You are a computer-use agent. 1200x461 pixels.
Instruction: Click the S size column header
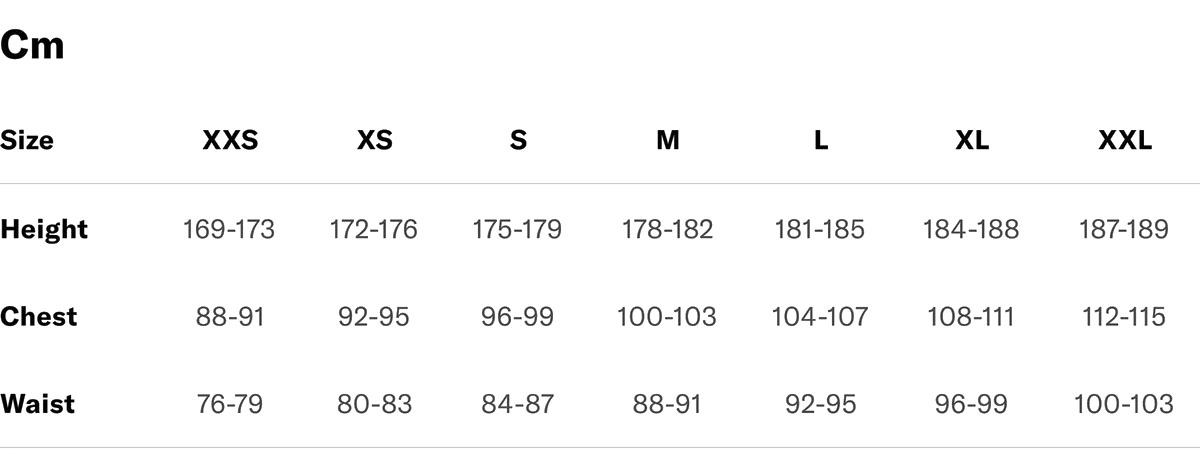pyautogui.click(x=517, y=141)
